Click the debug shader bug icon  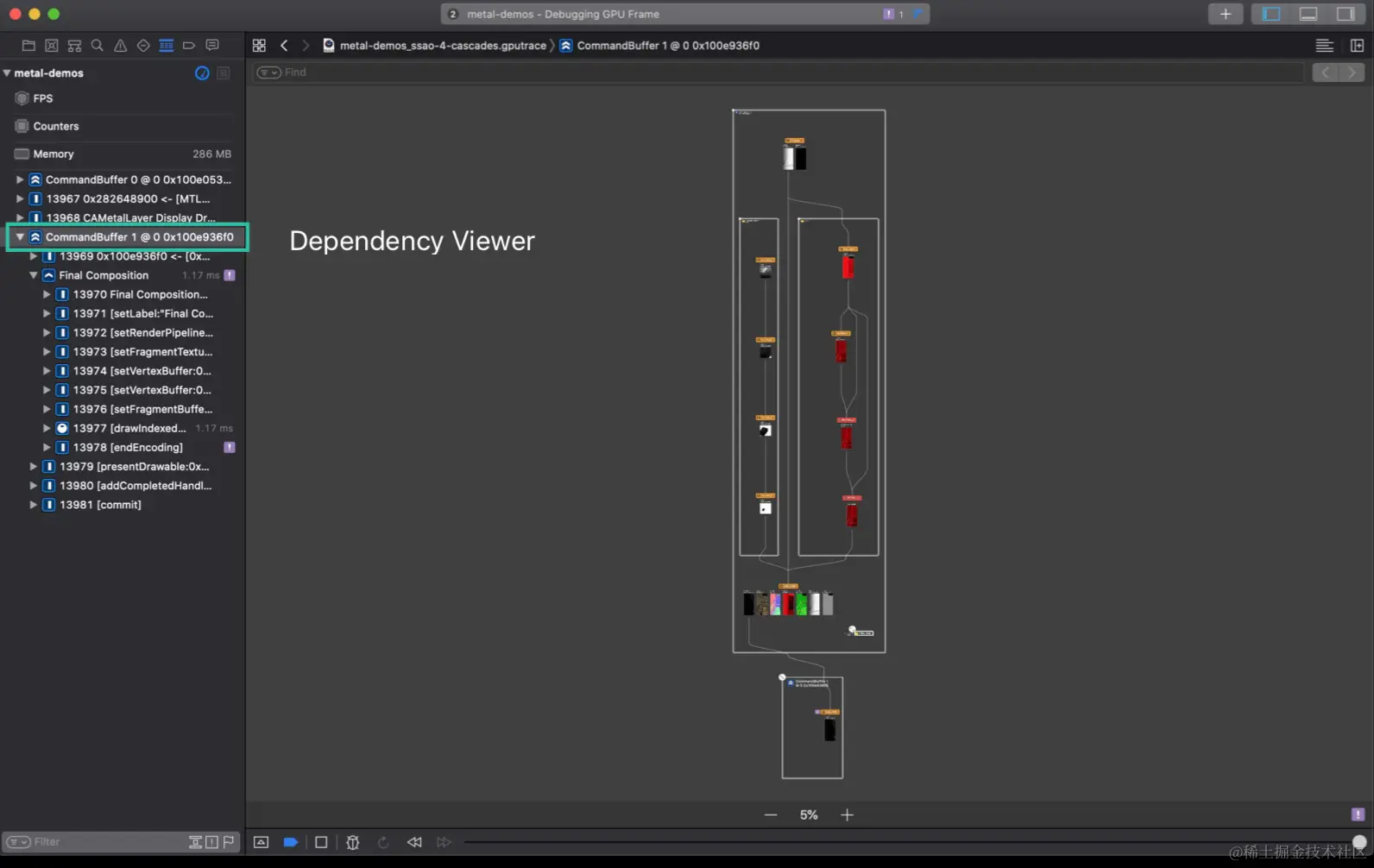pyautogui.click(x=352, y=842)
